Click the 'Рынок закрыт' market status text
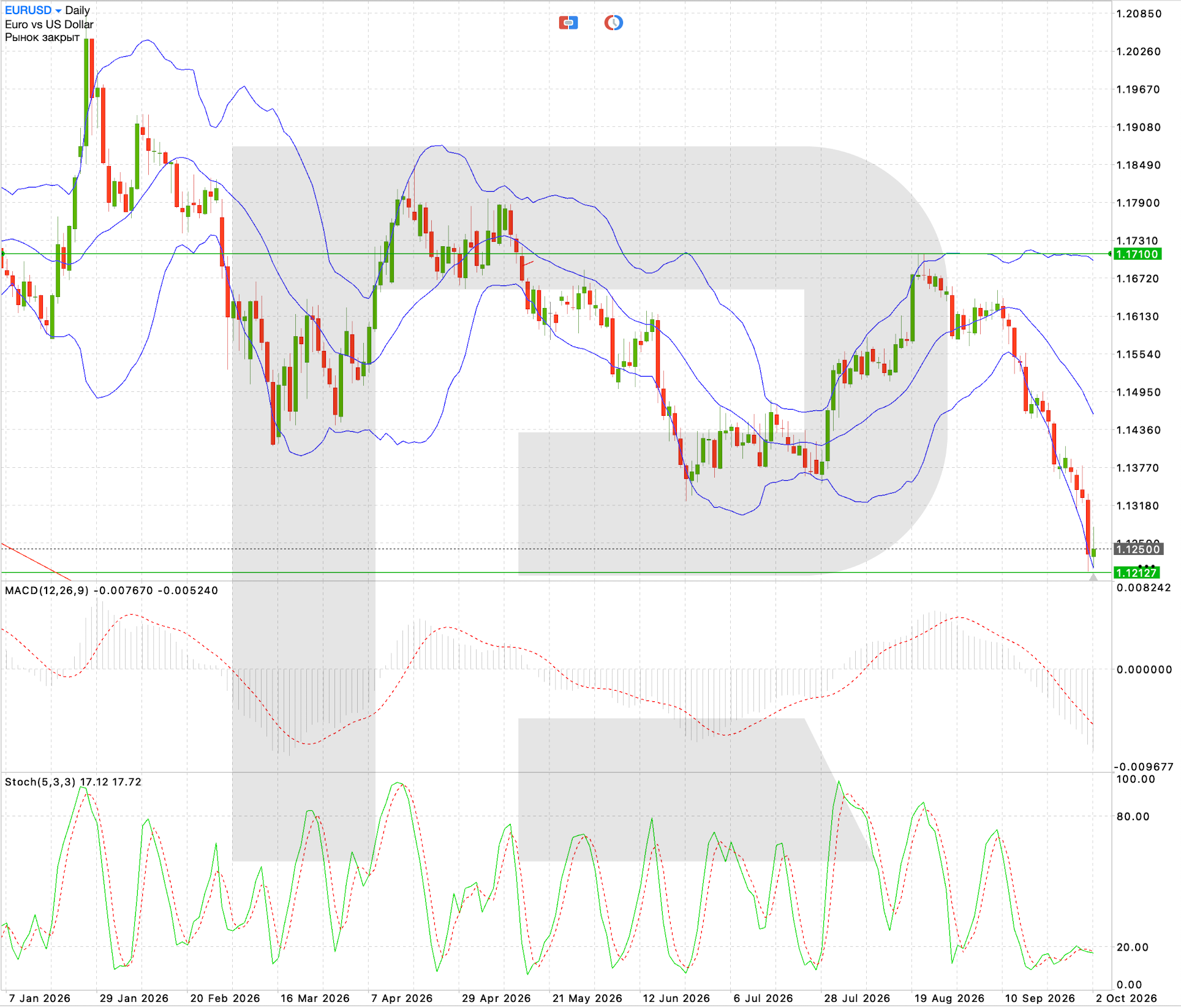 coord(42,37)
